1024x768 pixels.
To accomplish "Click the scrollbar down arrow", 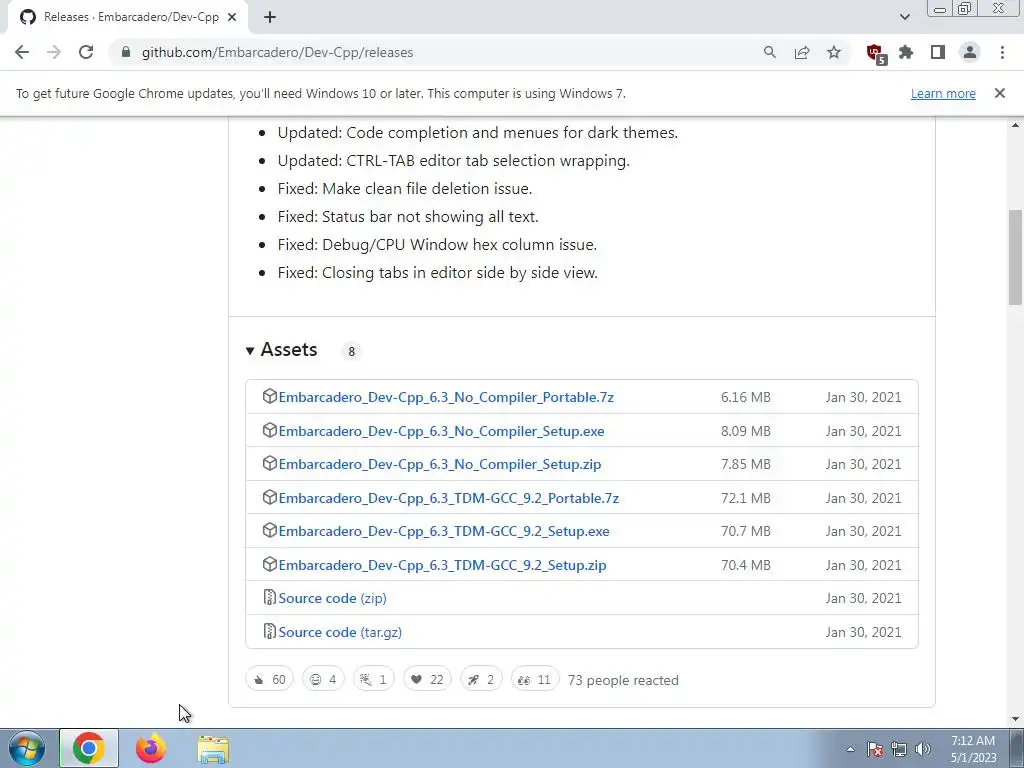I will [1015, 719].
